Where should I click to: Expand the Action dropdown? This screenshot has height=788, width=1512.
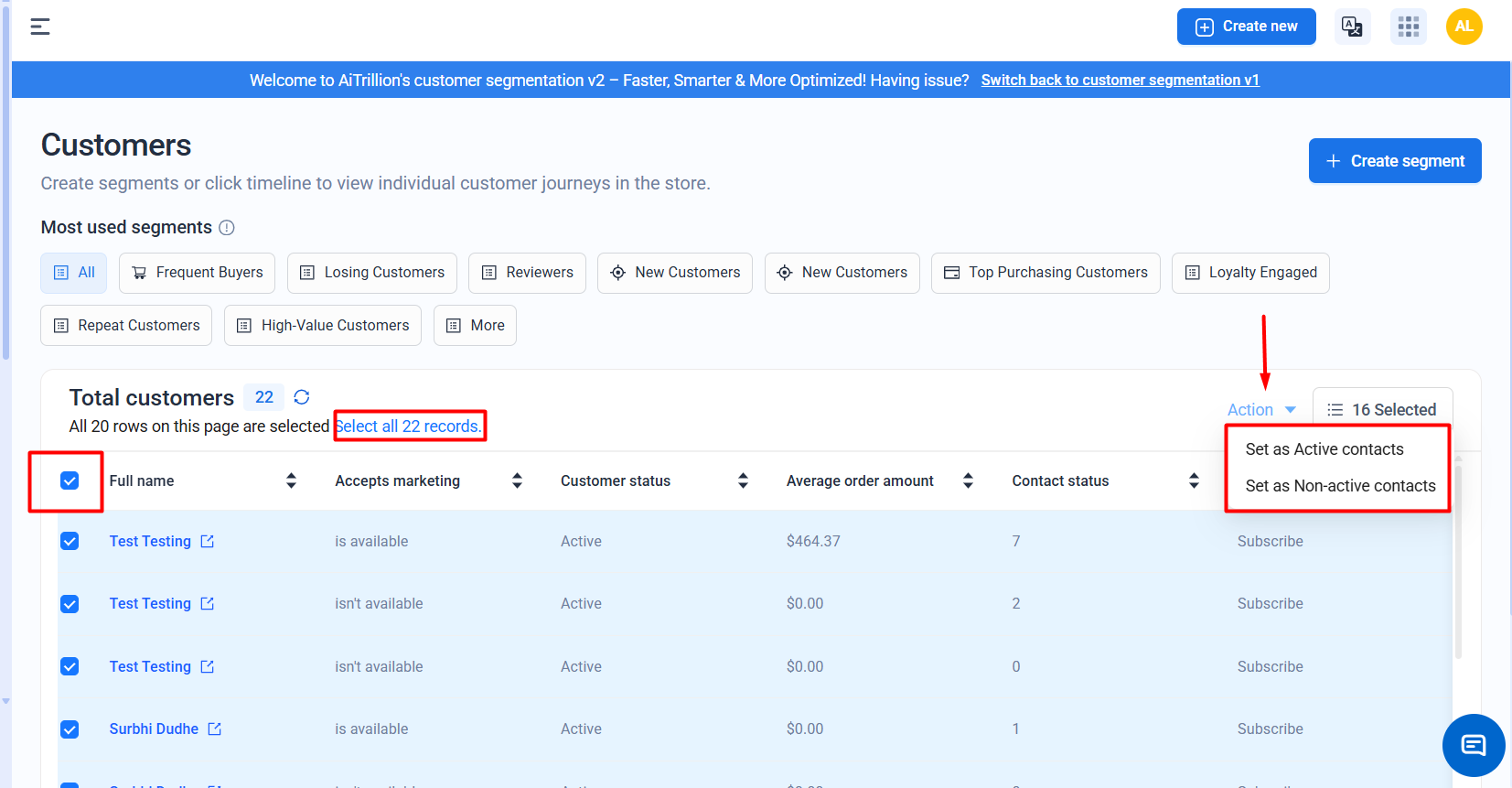pyautogui.click(x=1261, y=410)
